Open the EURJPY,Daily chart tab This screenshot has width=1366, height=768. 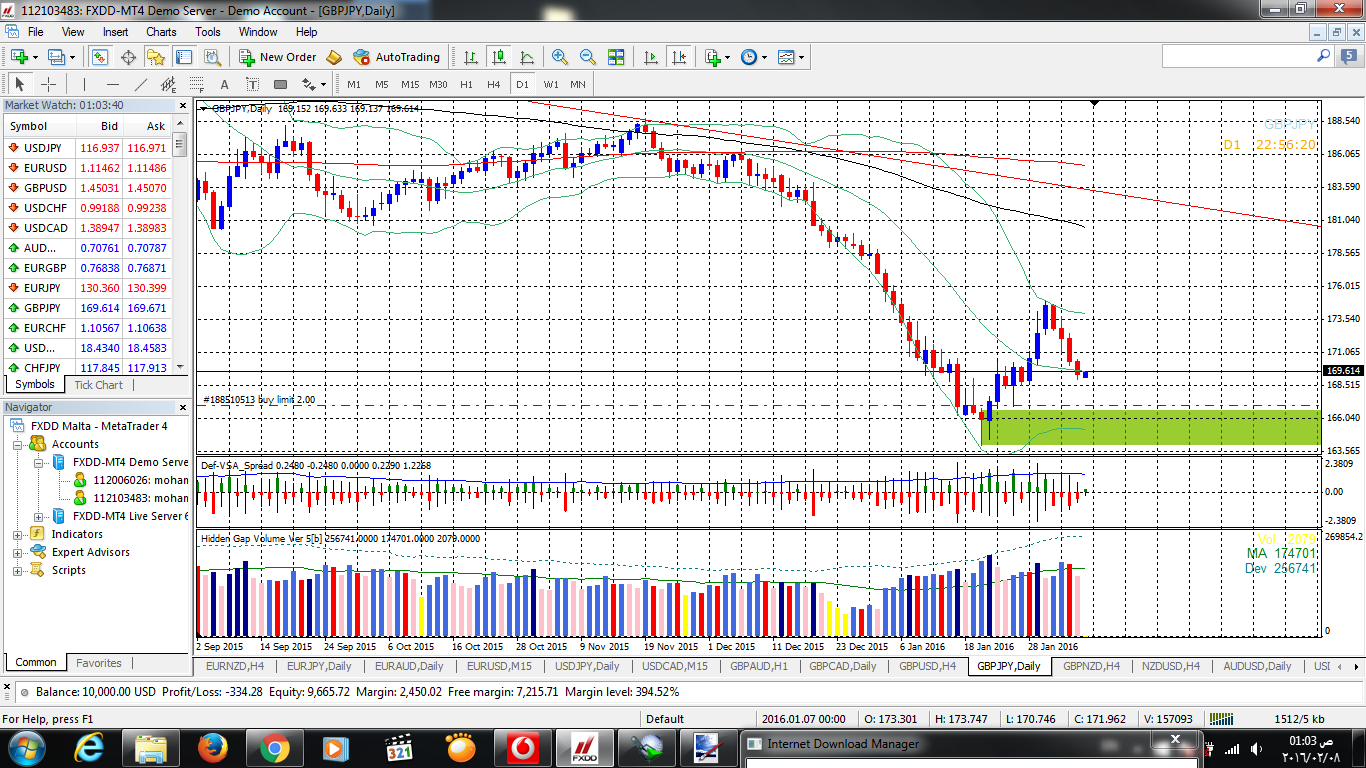(319, 666)
